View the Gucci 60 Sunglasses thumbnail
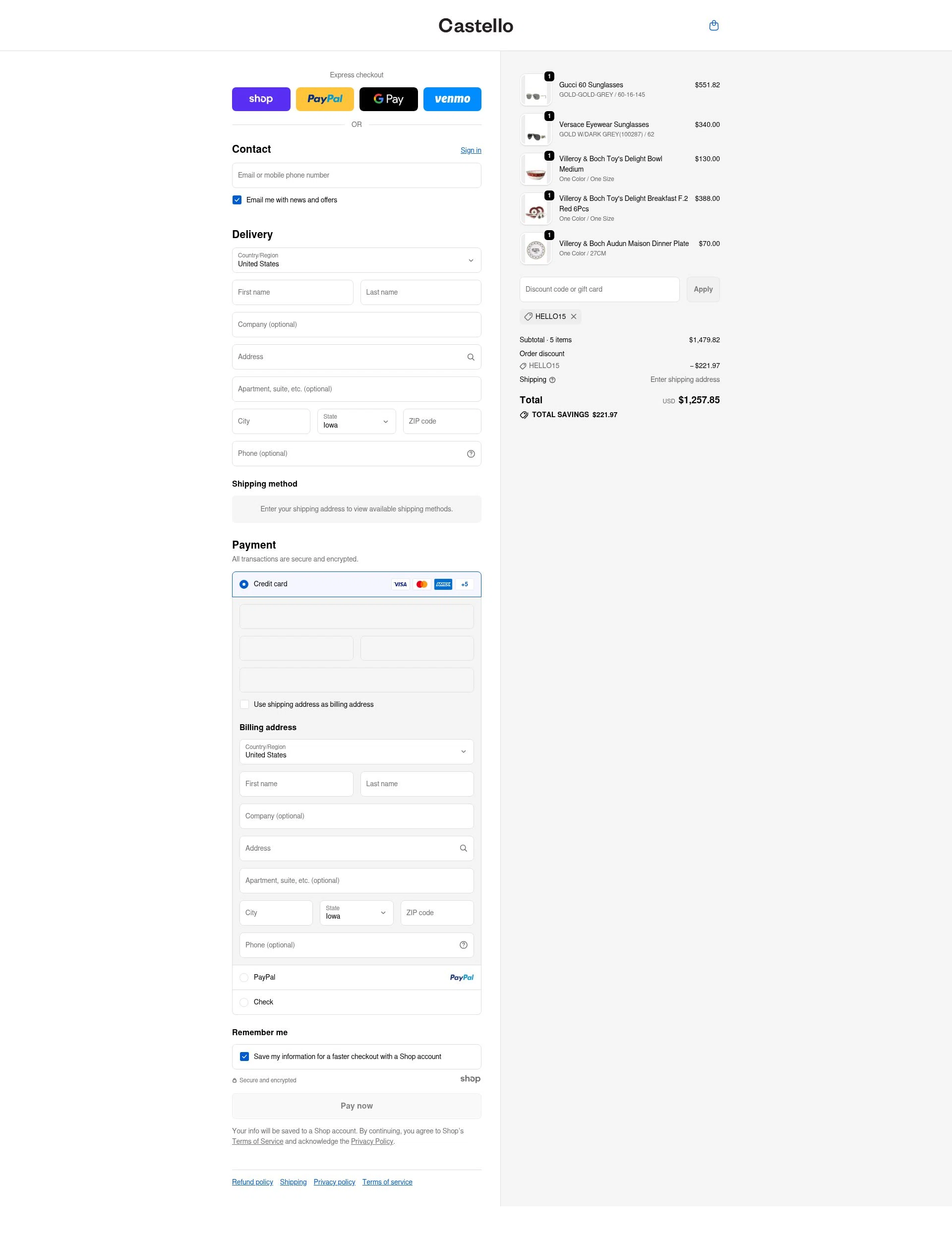952x1246 pixels. [535, 89]
